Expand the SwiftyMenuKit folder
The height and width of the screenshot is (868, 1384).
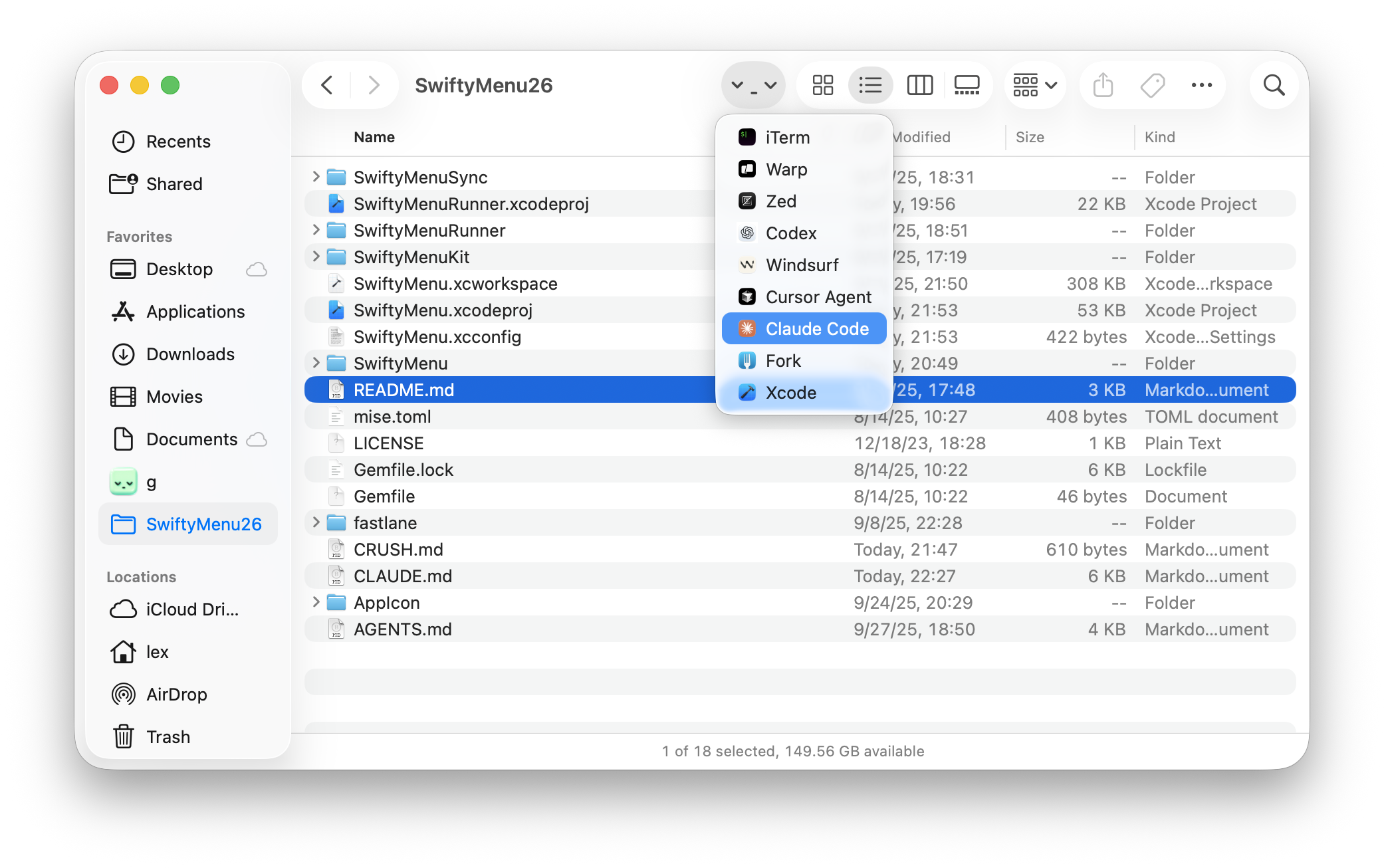click(316, 257)
